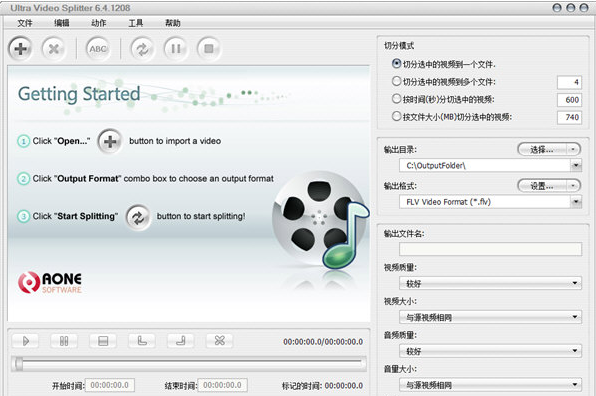The width and height of the screenshot is (596, 396).
Task: Click the ABC rename icon
Action: tap(98, 49)
